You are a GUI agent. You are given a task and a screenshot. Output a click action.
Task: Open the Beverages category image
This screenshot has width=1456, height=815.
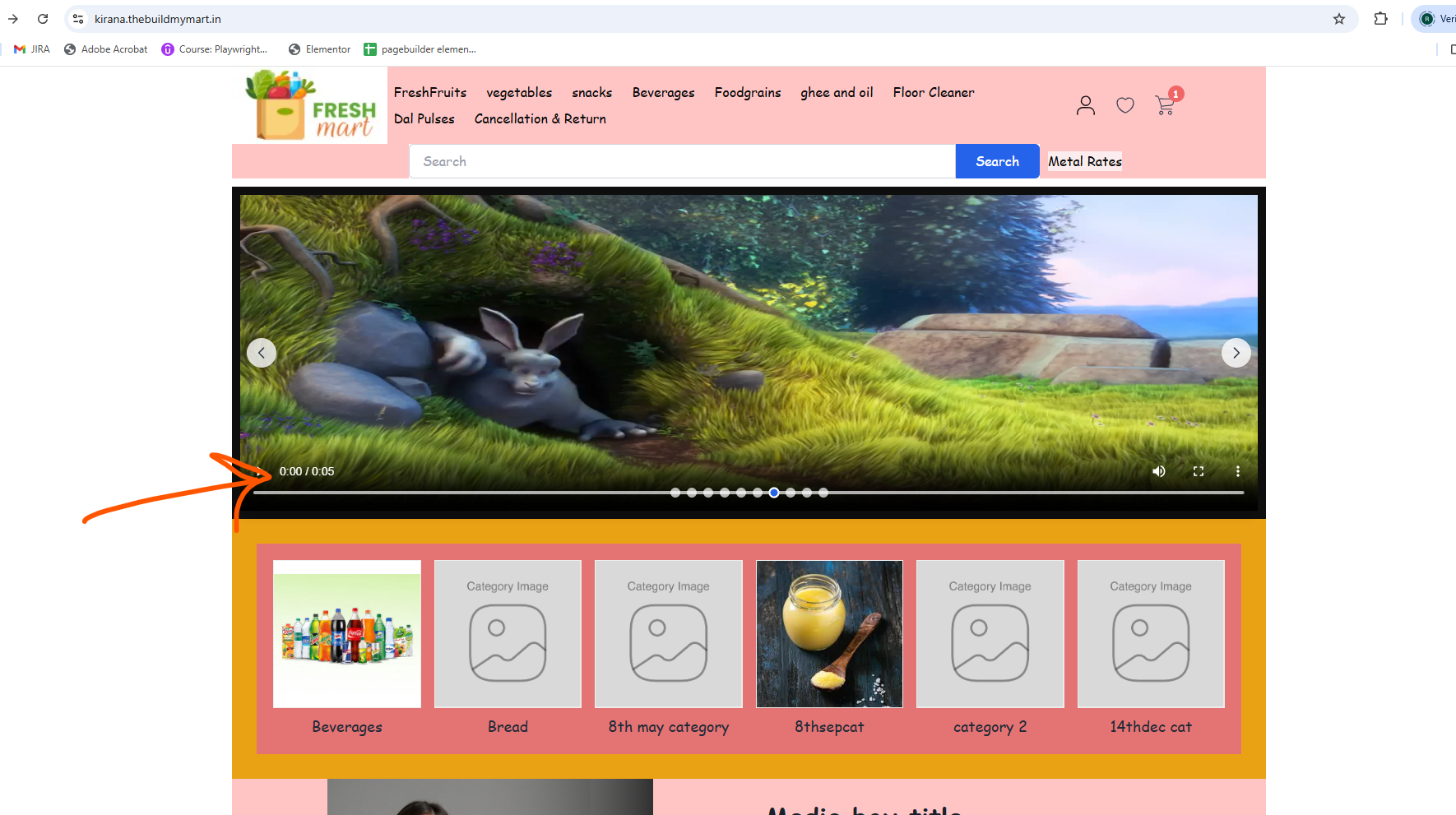pyautogui.click(x=347, y=634)
